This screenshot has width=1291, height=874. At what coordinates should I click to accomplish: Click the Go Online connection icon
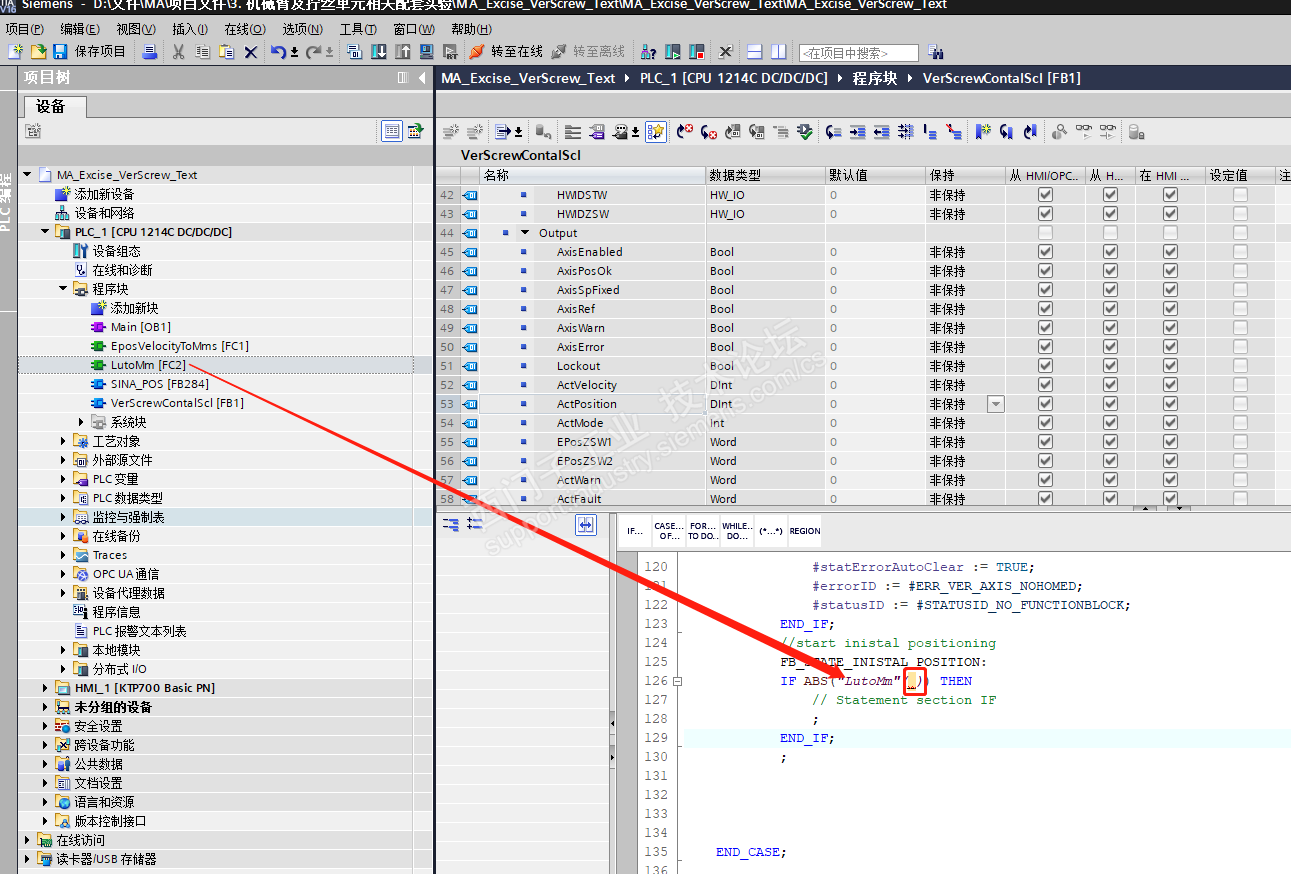(477, 52)
